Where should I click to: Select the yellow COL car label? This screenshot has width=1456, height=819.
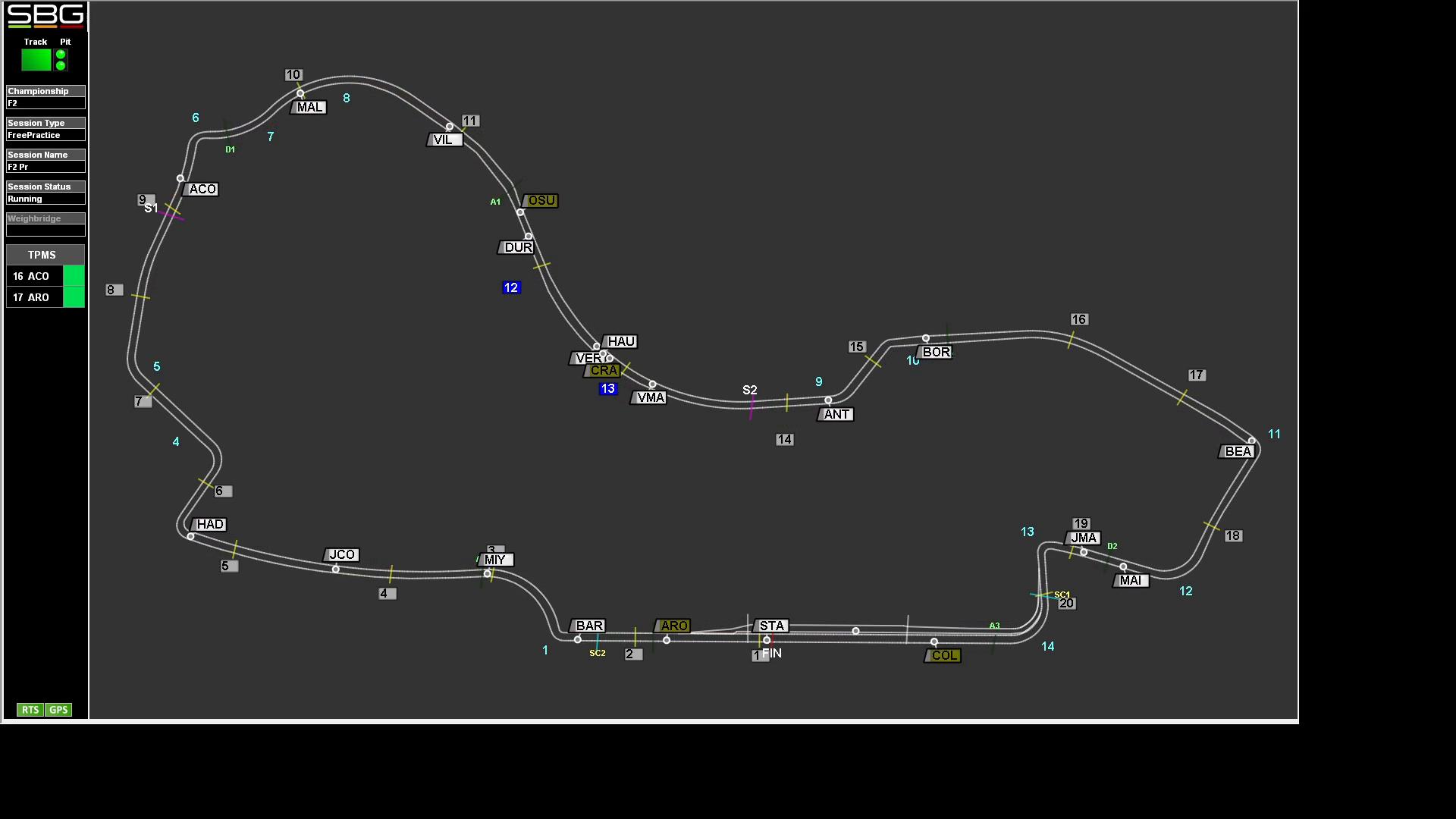click(943, 655)
